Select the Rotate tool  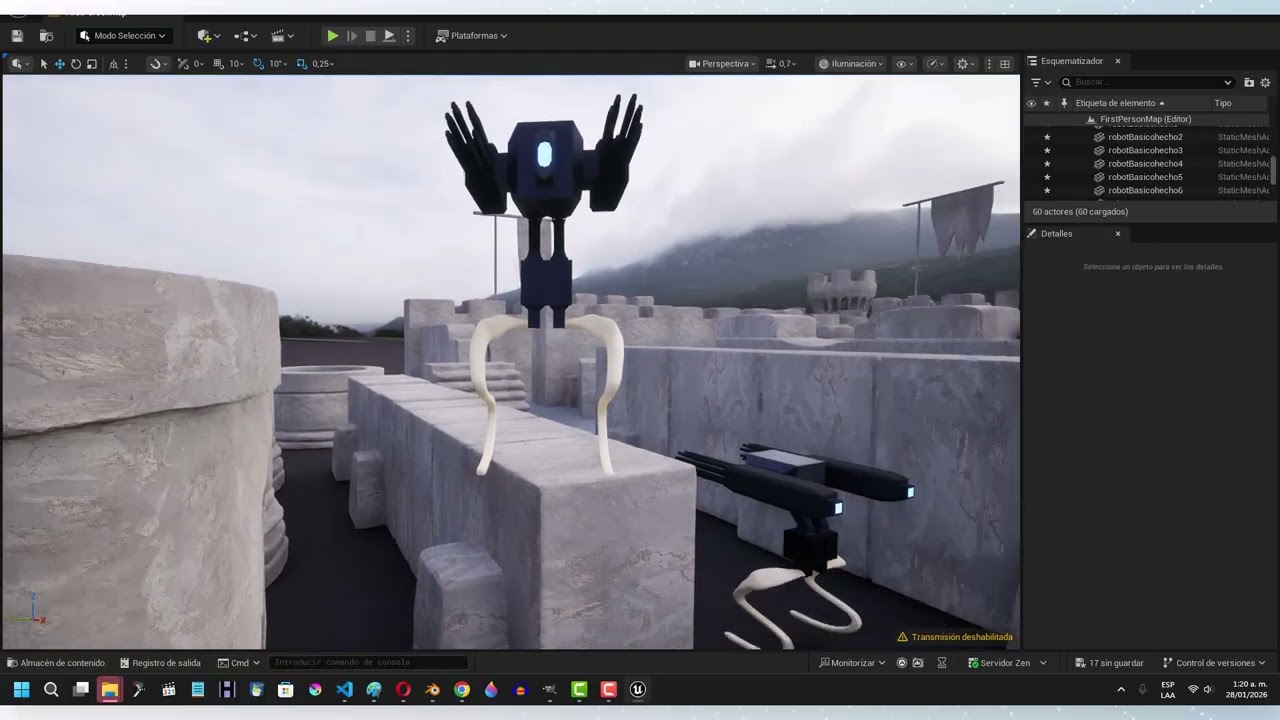coord(76,64)
